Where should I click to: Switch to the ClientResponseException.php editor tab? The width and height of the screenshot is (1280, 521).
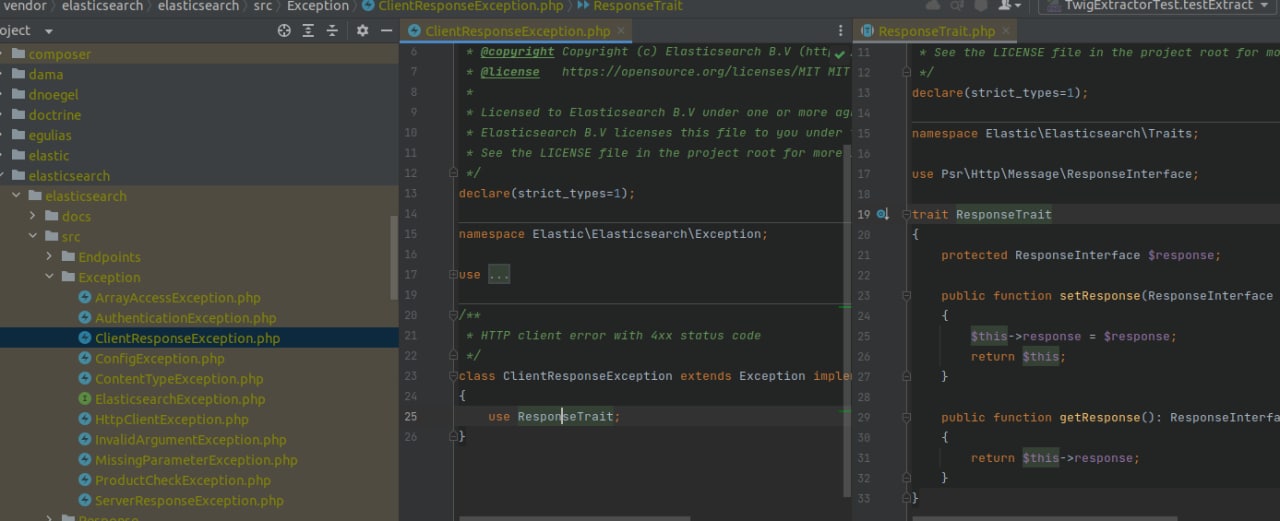[x=517, y=31]
